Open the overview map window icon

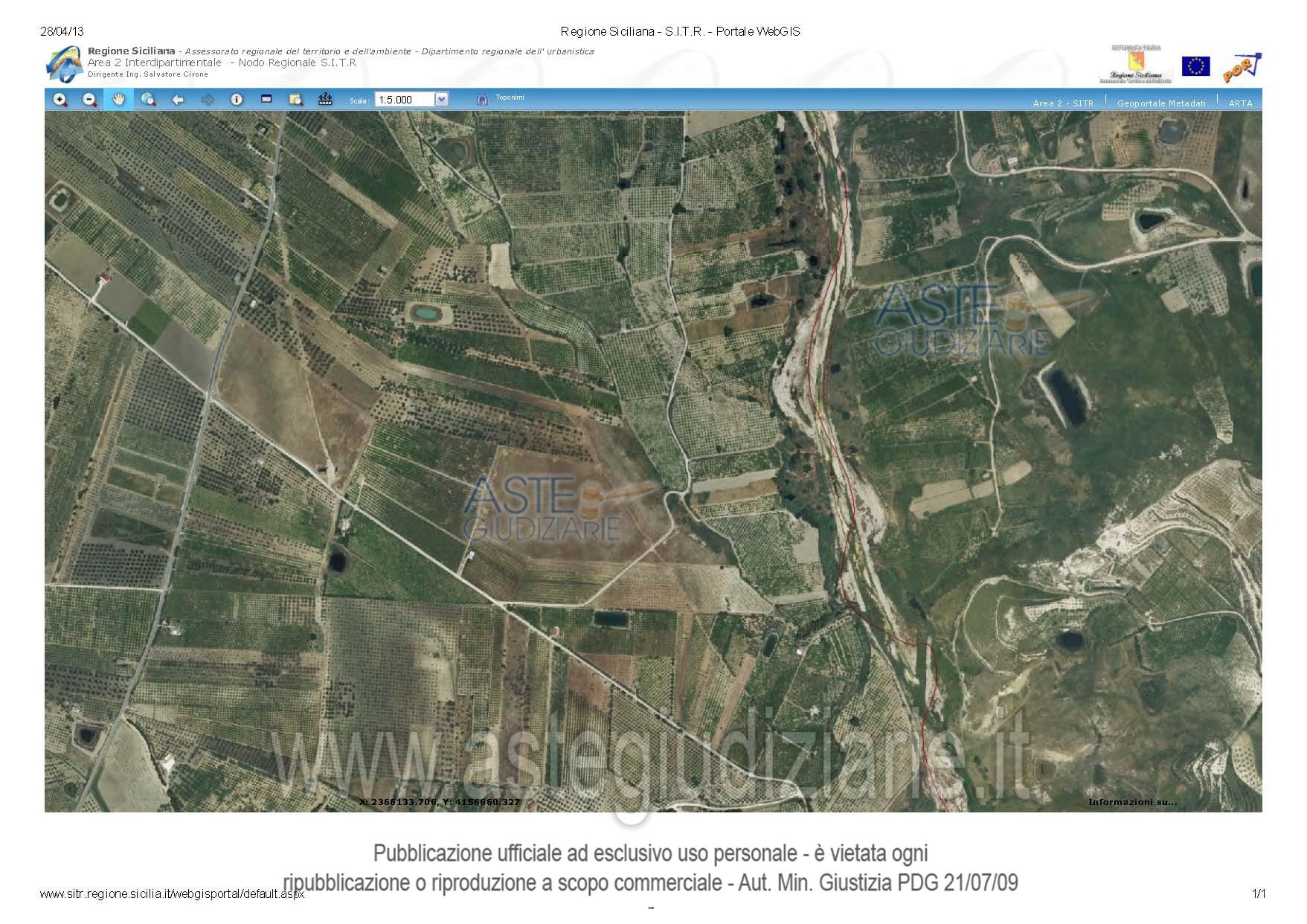pos(266,100)
